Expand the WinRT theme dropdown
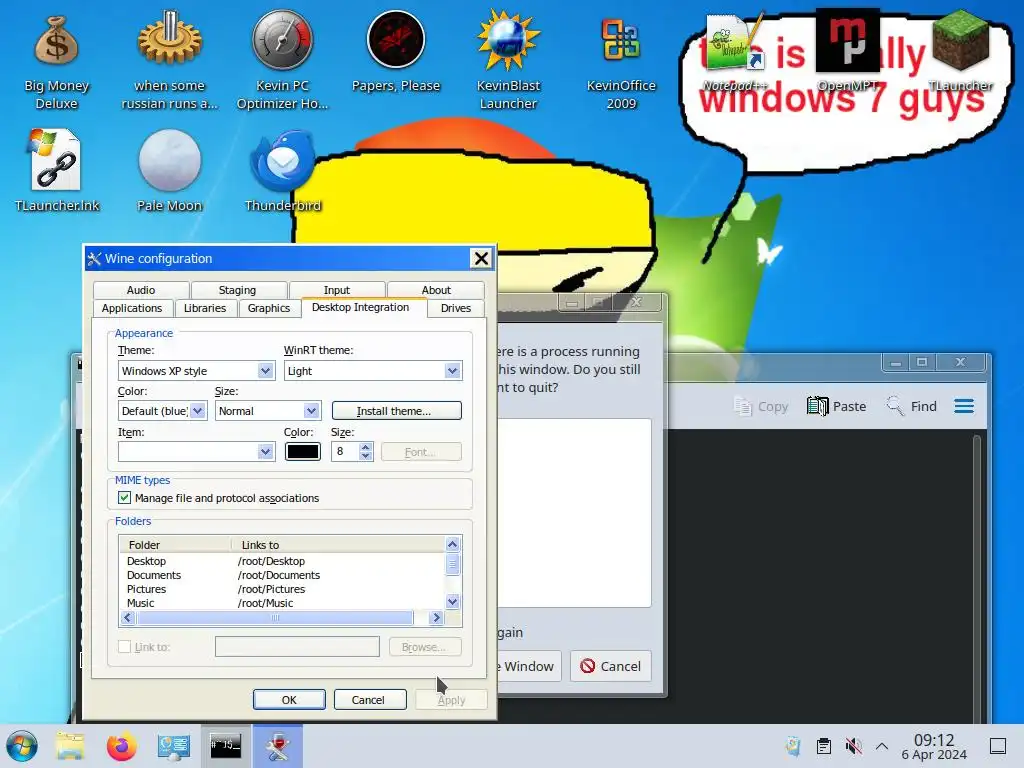This screenshot has height=768, width=1024. 452,371
